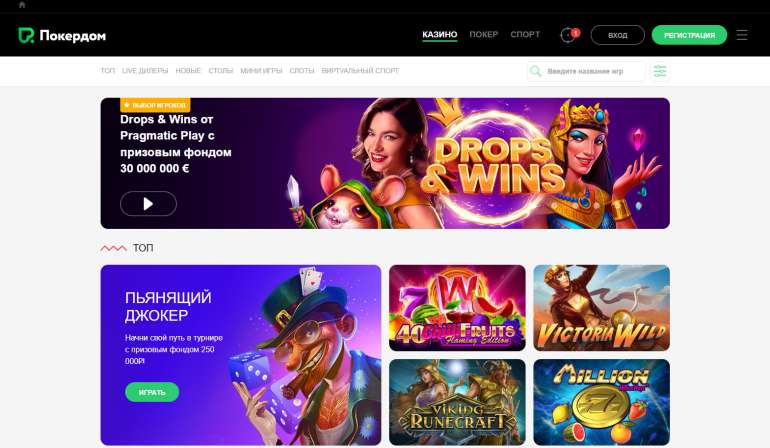Open the Victoria Wild game thumbnail
770x448 pixels.
click(x=602, y=308)
